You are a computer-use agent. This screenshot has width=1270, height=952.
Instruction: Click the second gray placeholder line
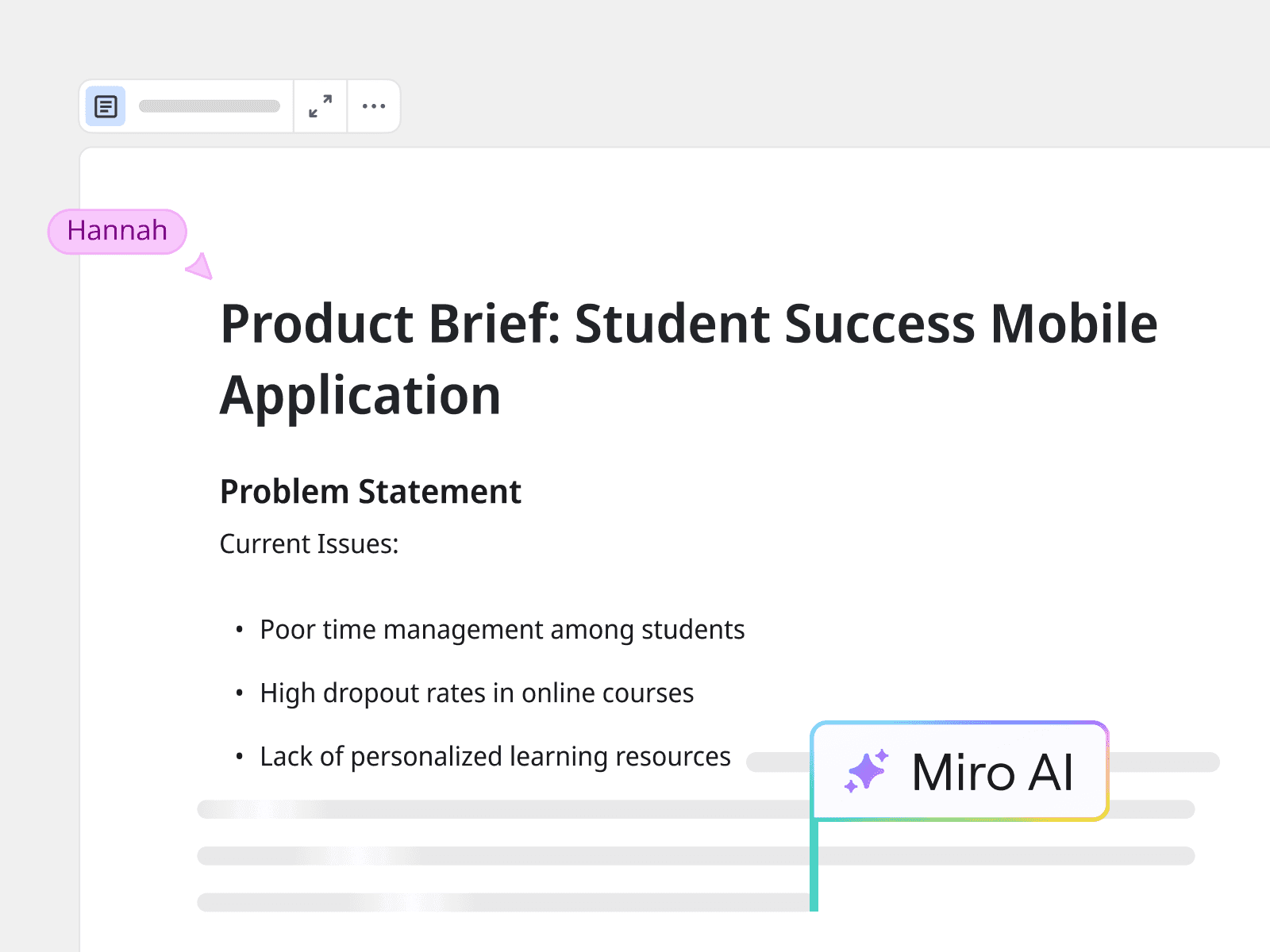pyautogui.click(x=500, y=856)
